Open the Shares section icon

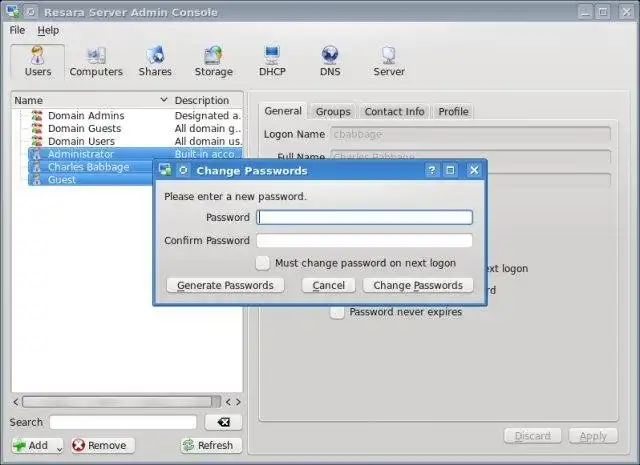155,55
